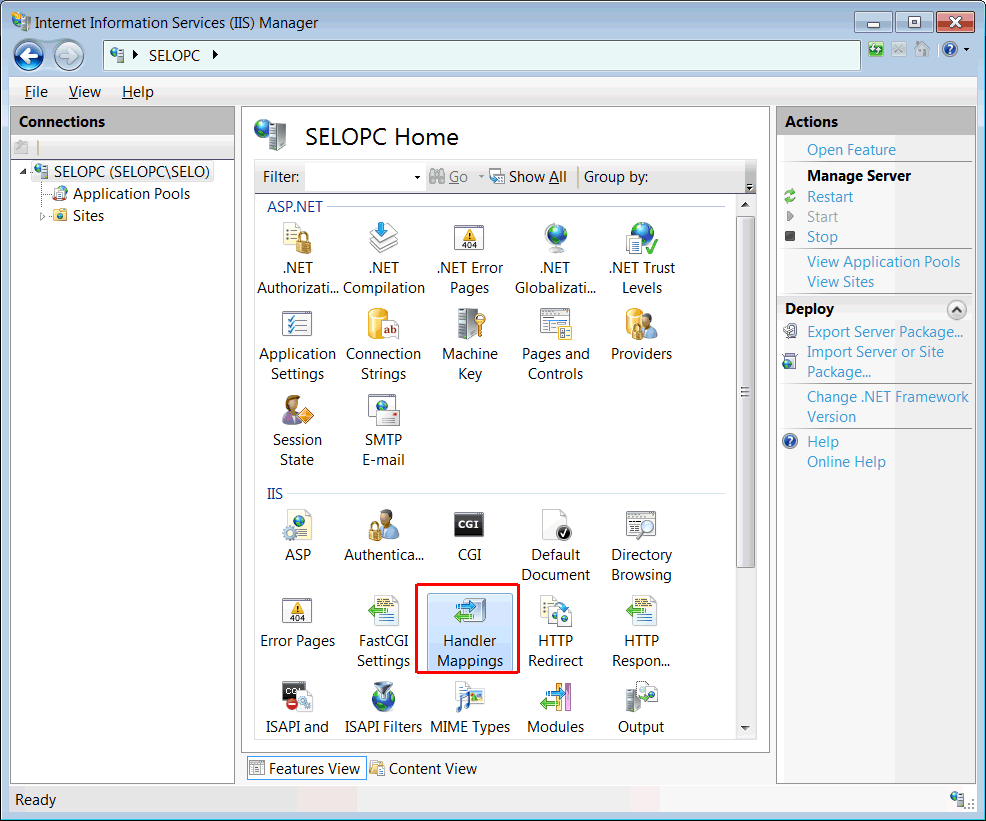Open Pages and Controls feature
The width and height of the screenshot is (986, 821).
point(555,344)
